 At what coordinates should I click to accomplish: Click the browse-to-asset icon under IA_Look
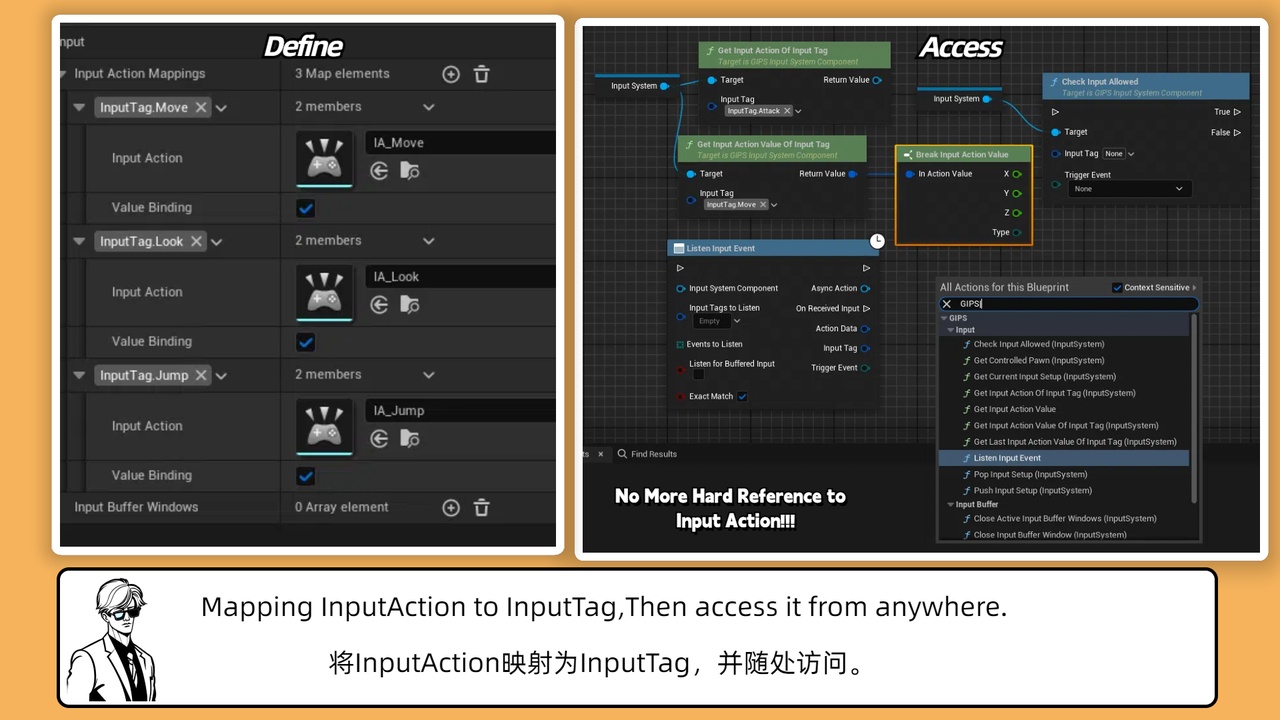pyautogui.click(x=407, y=304)
